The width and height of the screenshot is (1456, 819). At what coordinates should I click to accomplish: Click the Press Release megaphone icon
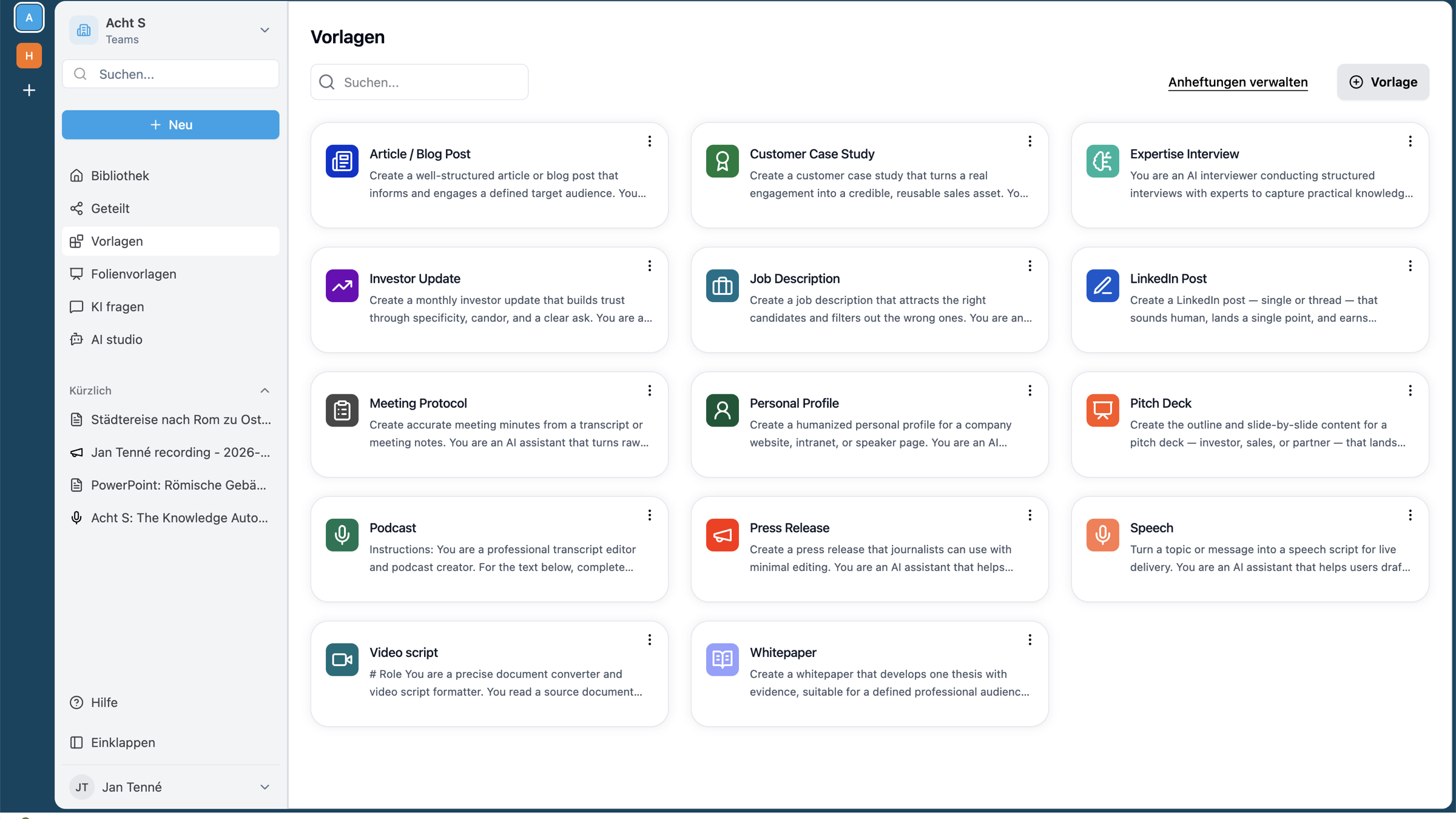point(722,534)
